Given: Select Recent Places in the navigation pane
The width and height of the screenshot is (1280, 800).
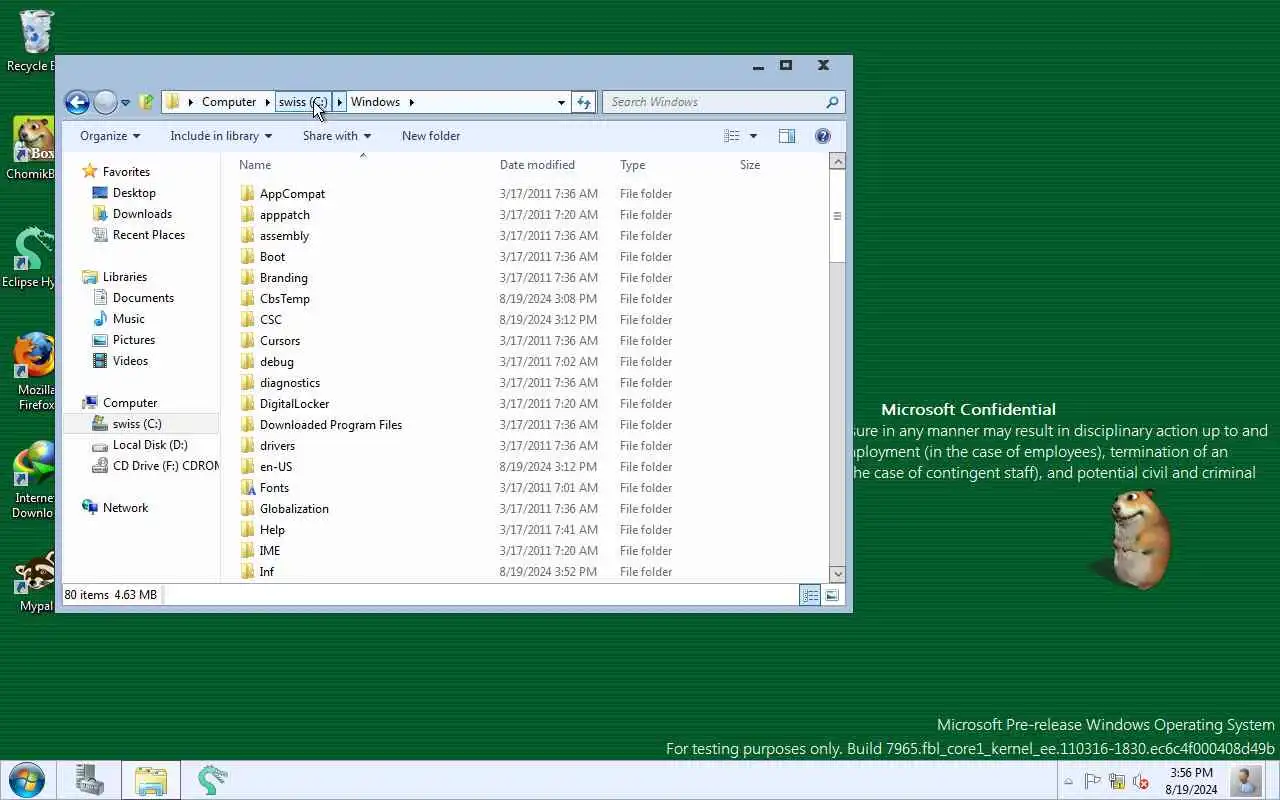Looking at the screenshot, I should (149, 235).
